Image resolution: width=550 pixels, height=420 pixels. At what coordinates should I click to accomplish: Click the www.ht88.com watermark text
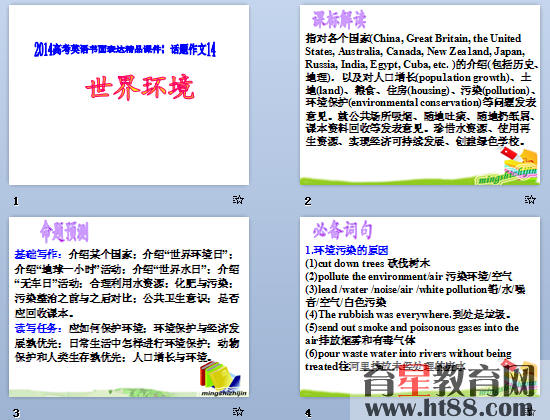point(449,408)
